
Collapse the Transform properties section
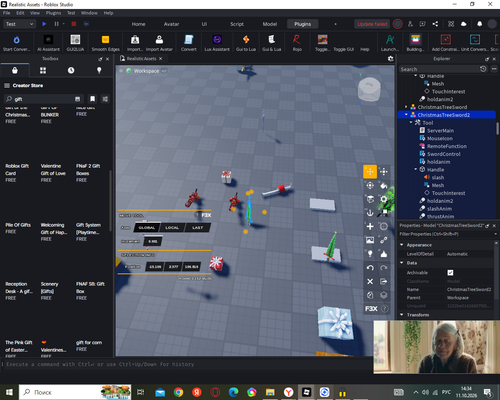[x=402, y=314]
